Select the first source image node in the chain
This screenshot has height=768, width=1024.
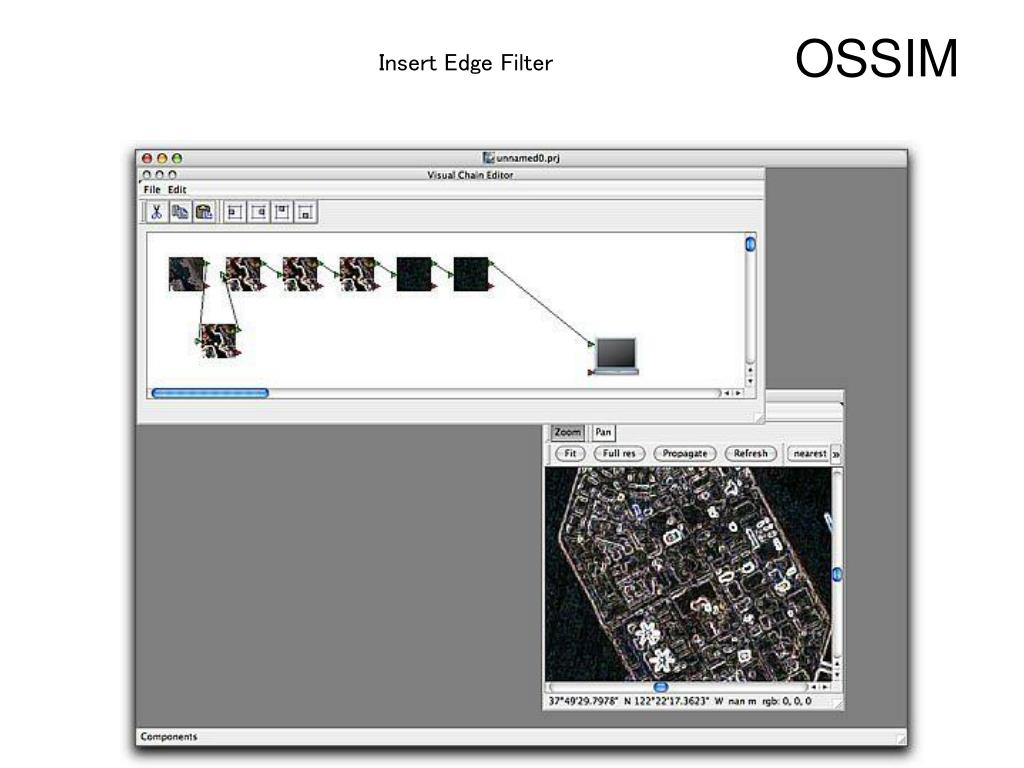(x=187, y=274)
